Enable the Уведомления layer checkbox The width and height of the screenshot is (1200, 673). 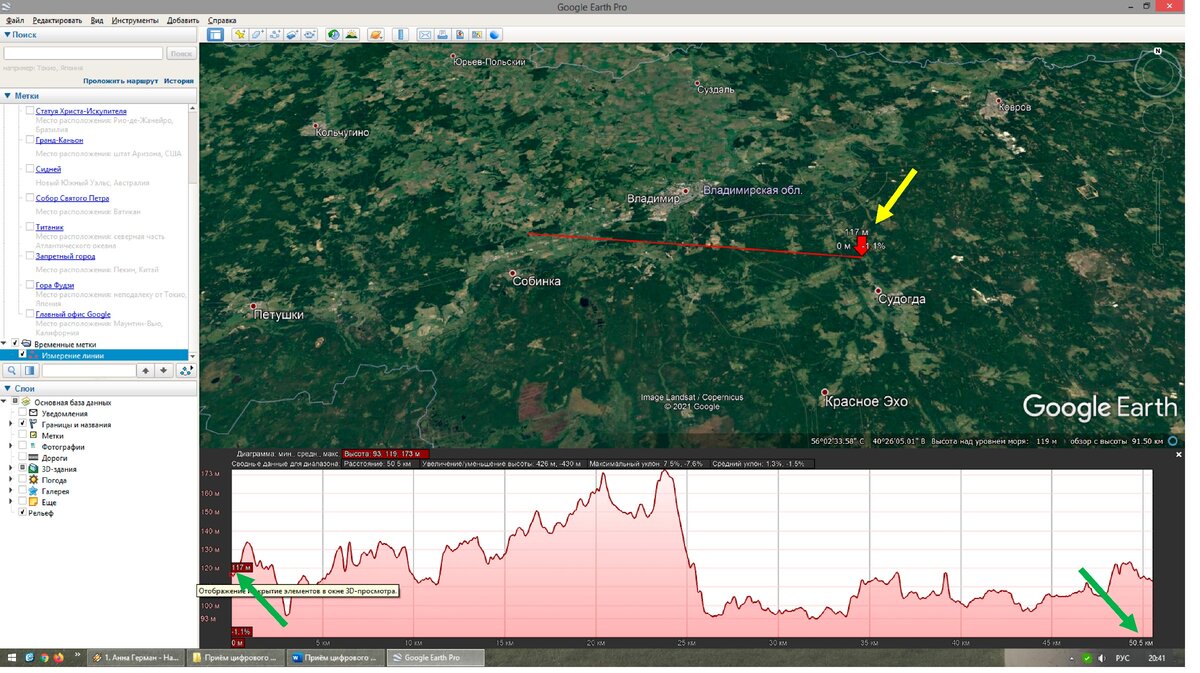22,413
